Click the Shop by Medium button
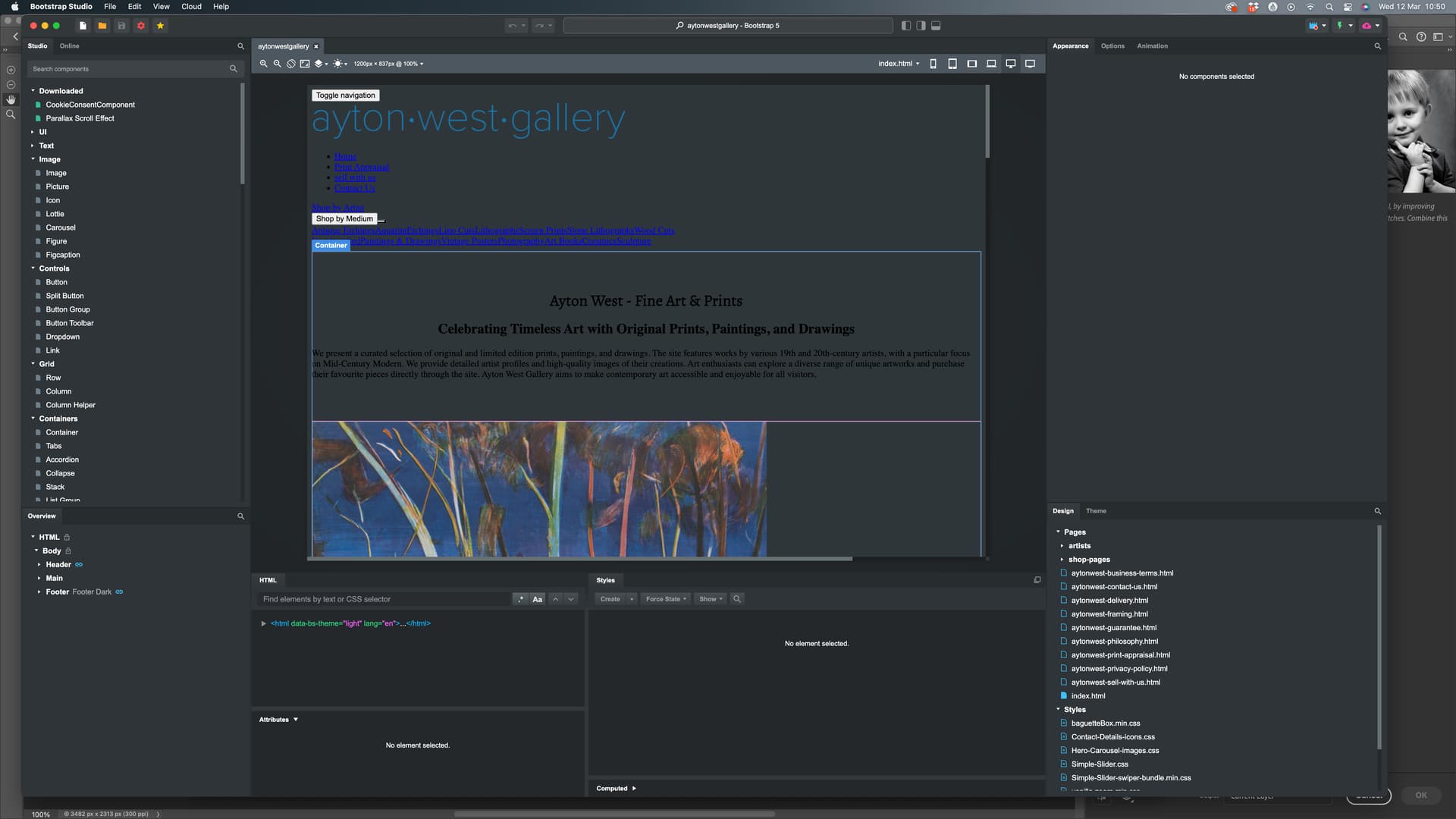 [344, 219]
